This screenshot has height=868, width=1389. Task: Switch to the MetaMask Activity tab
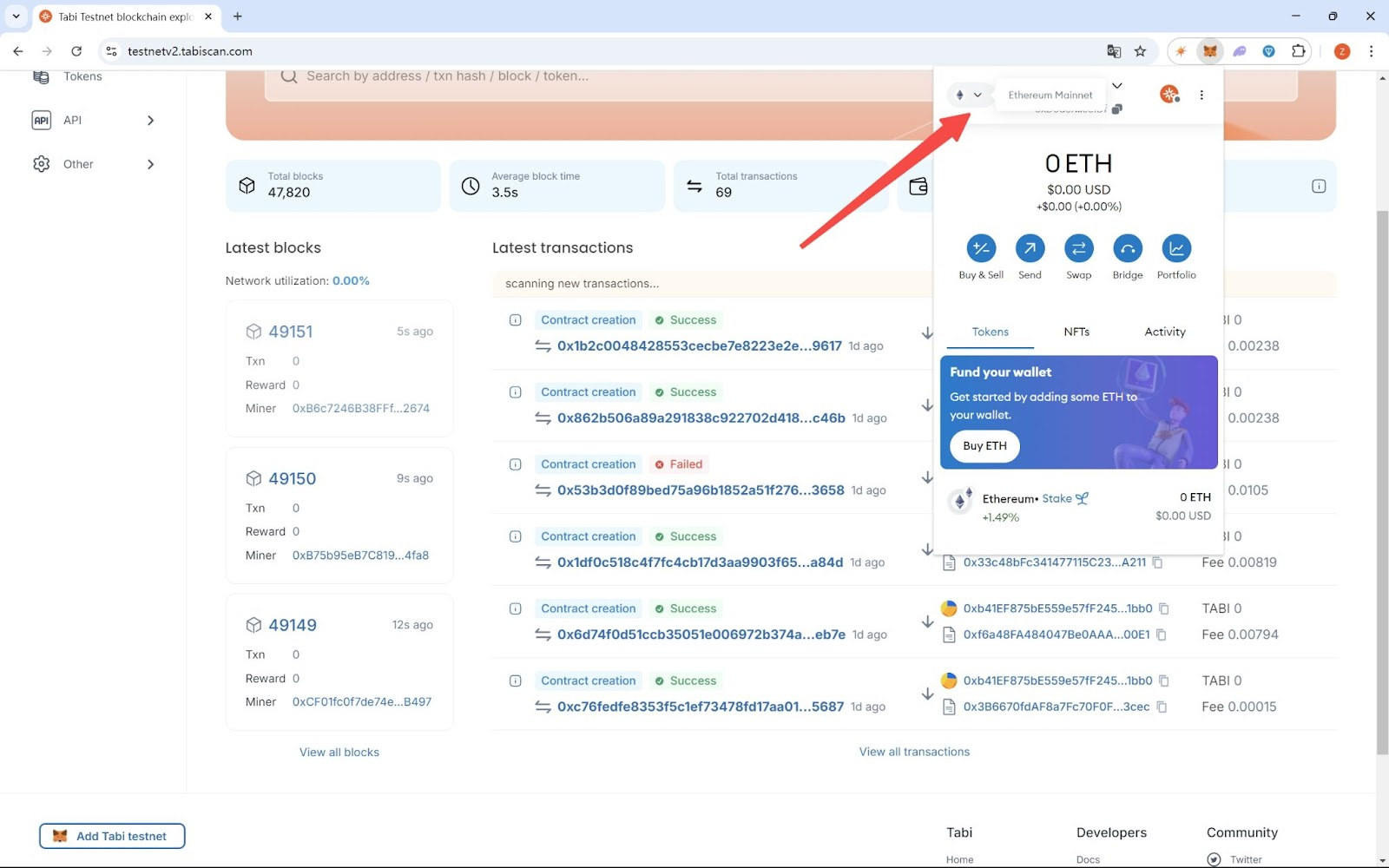[1165, 332]
